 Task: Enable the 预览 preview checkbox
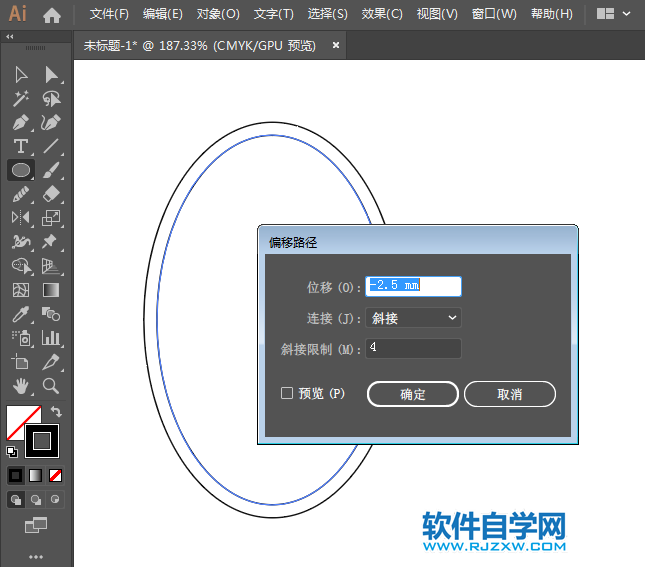coord(287,393)
